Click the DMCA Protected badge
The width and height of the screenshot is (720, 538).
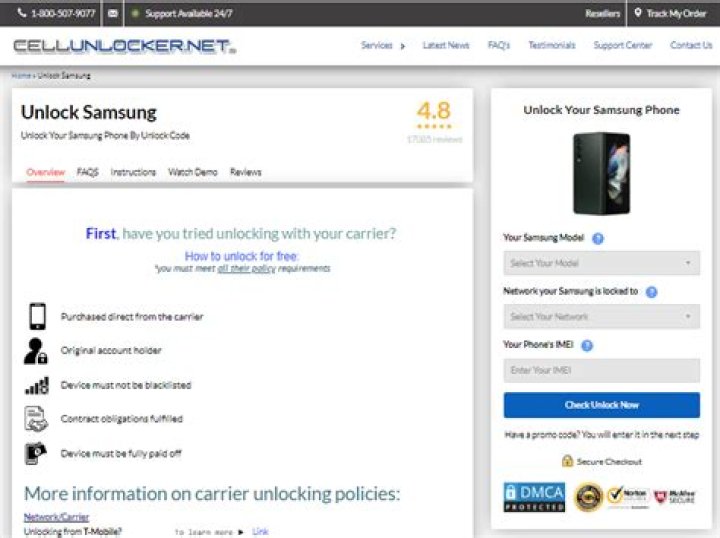[534, 497]
